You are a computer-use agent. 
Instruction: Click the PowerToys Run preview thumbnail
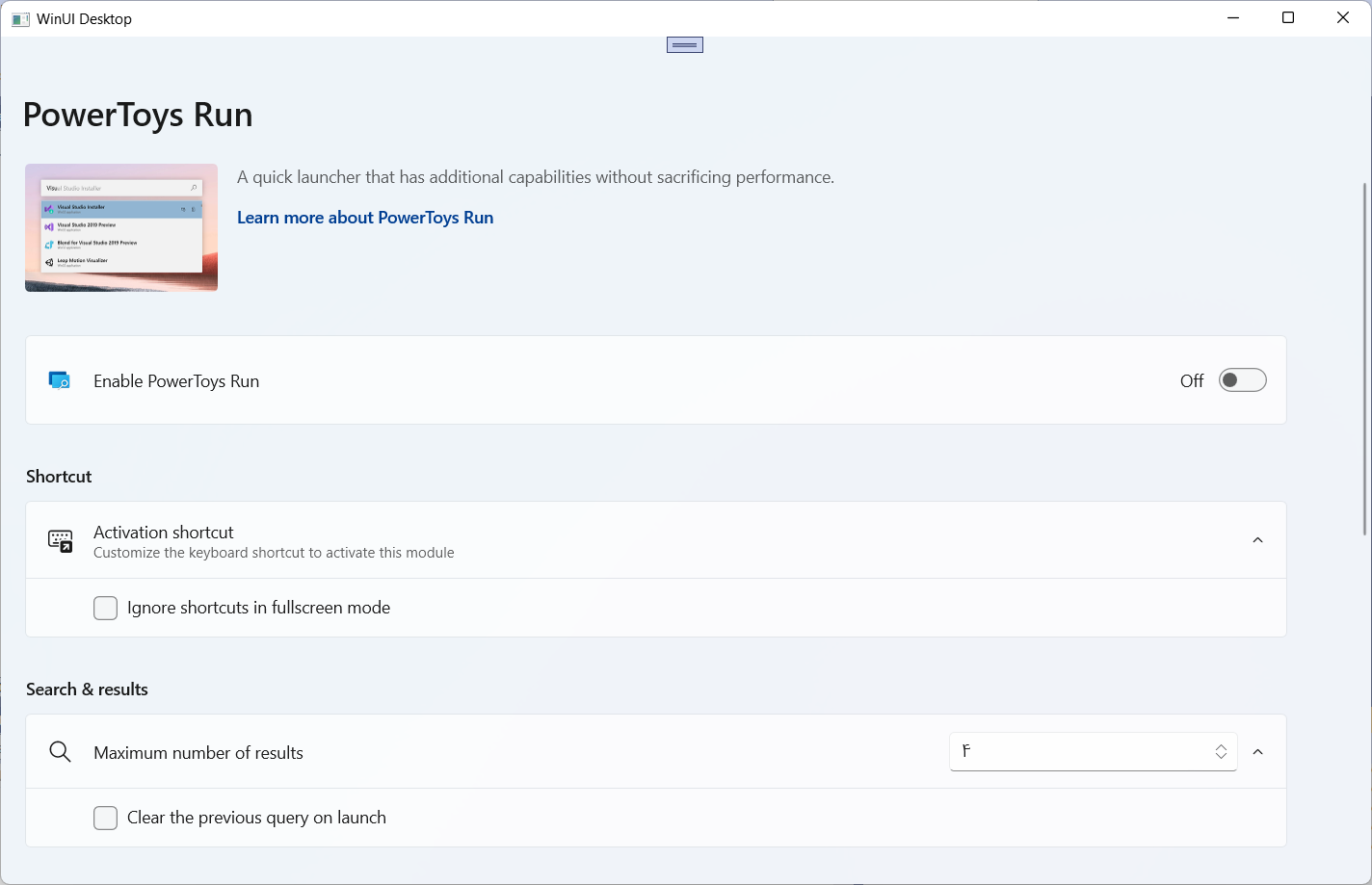click(121, 227)
